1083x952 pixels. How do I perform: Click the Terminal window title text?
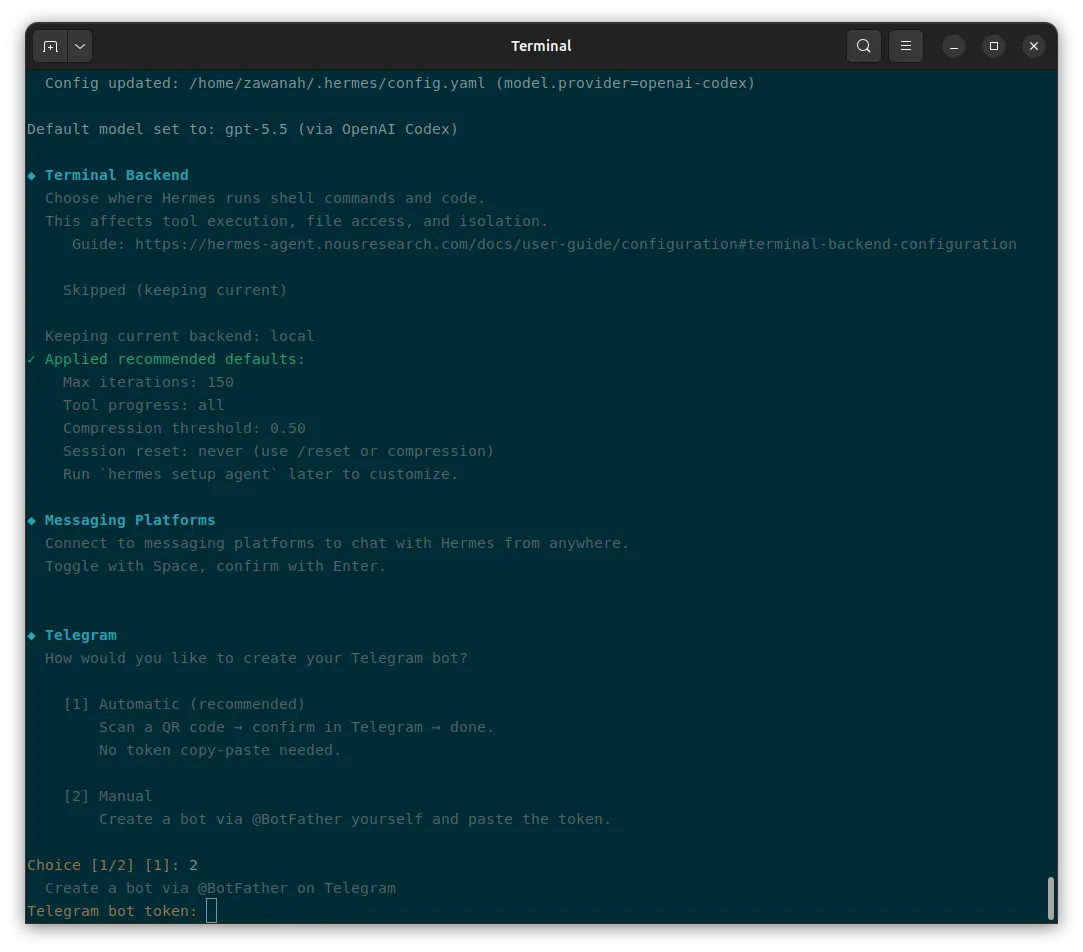(x=541, y=46)
